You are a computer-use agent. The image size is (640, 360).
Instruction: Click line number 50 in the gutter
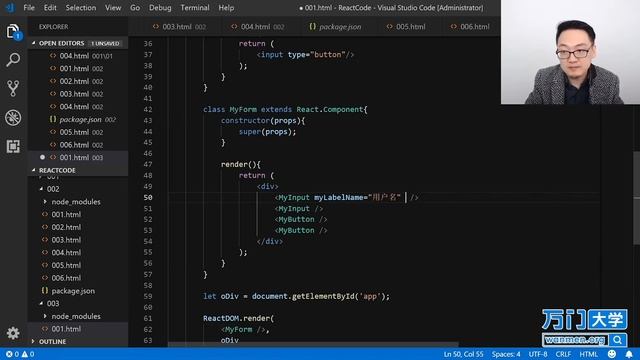coord(148,197)
